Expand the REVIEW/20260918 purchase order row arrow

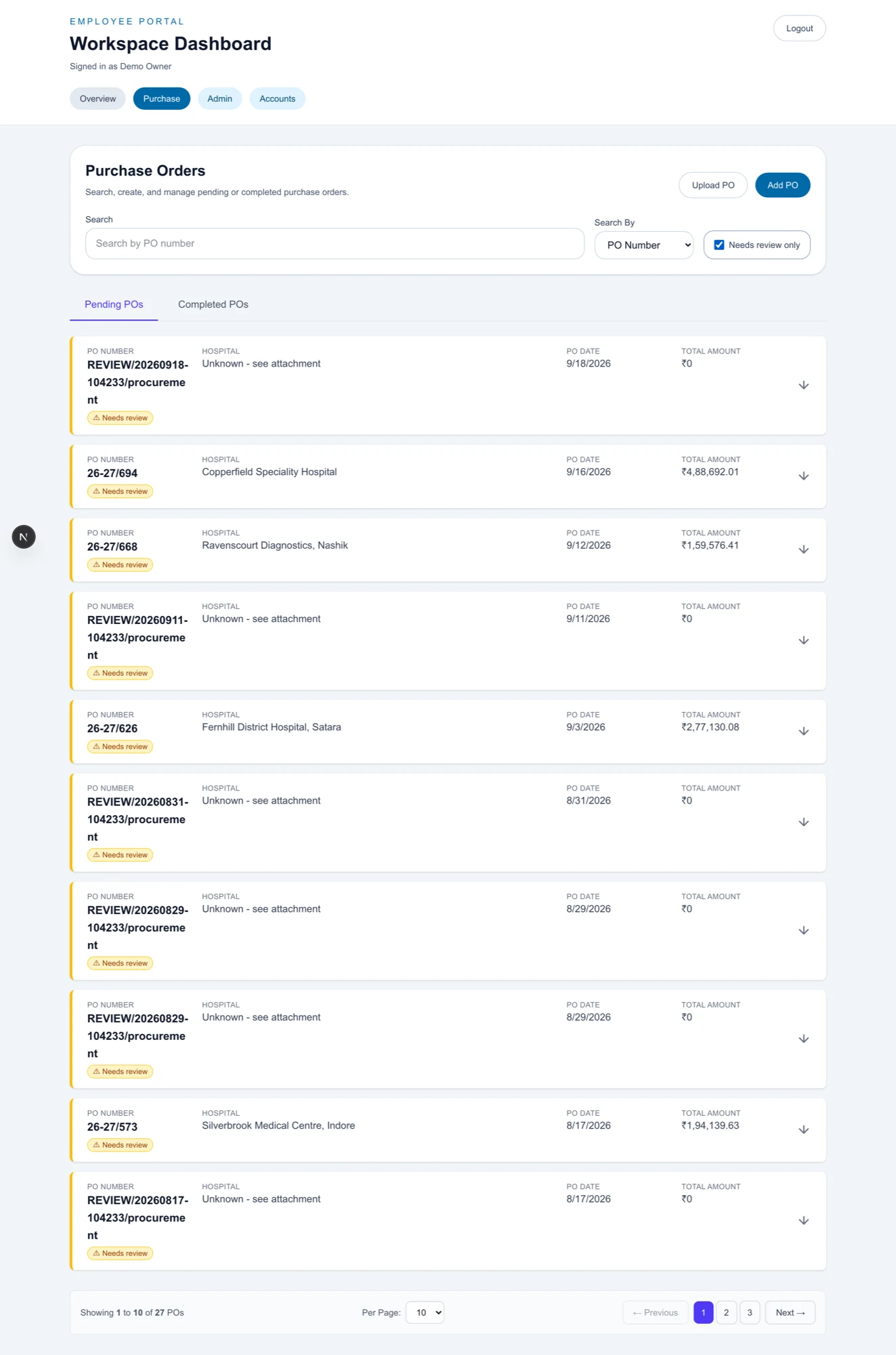pos(803,385)
